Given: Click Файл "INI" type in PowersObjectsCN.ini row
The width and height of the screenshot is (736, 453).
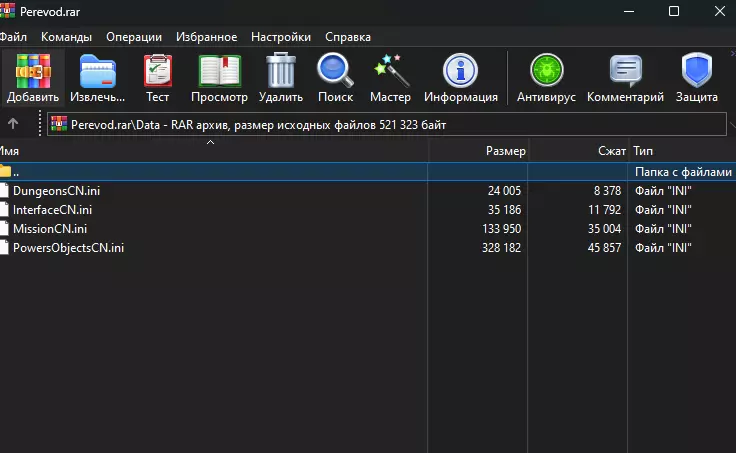Looking at the screenshot, I should 663,248.
